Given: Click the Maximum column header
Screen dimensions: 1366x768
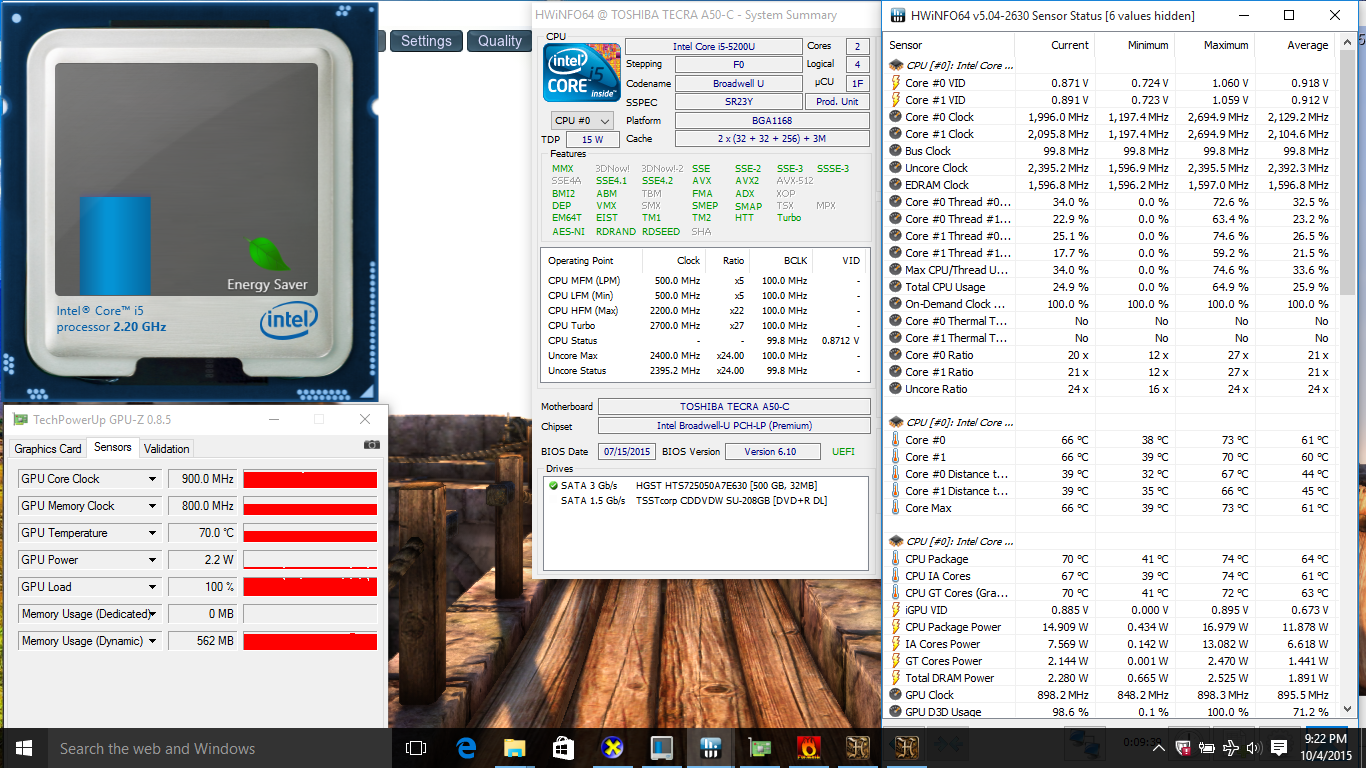Looking at the screenshot, I should 1214,45.
